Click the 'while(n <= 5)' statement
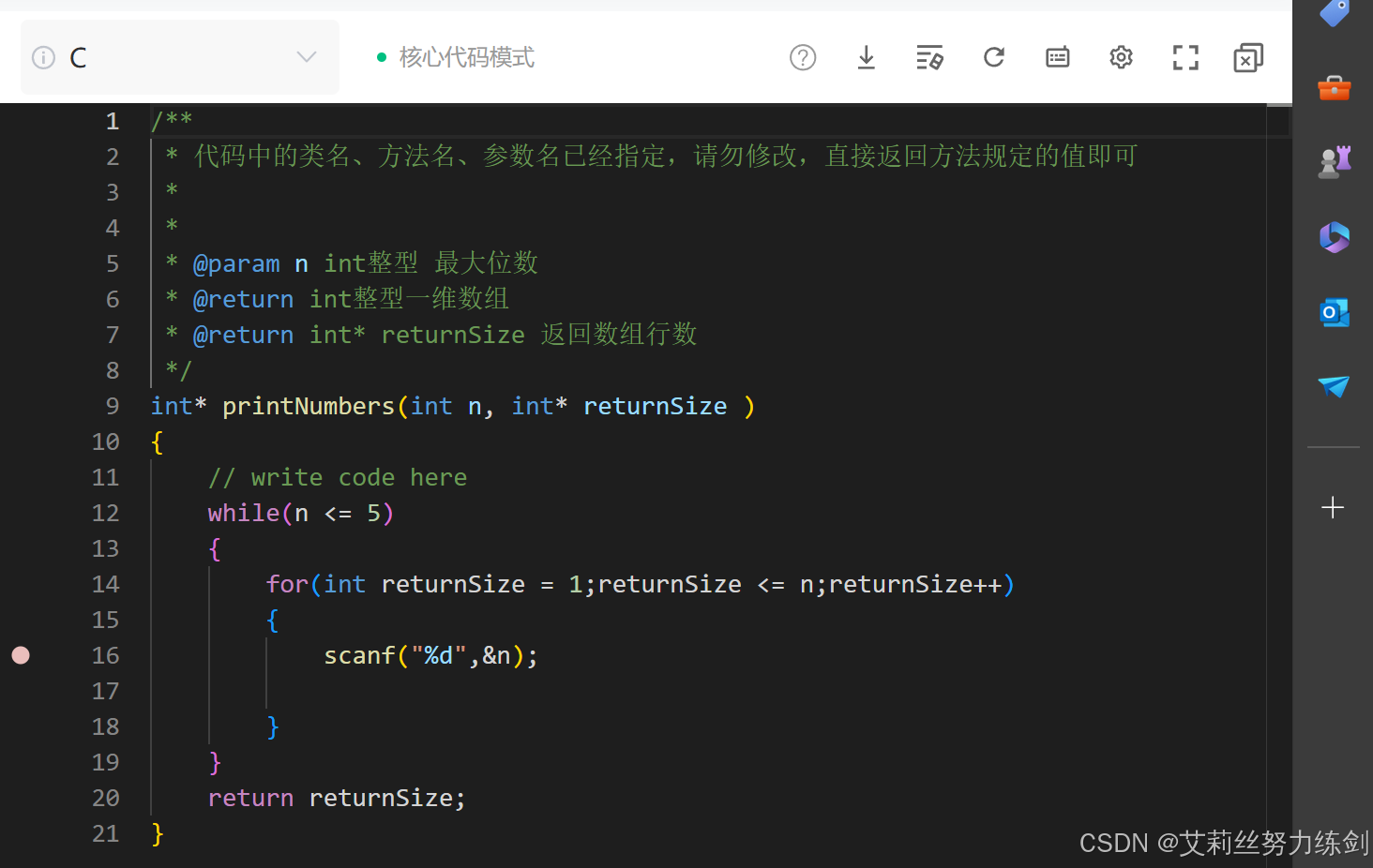 pos(300,513)
